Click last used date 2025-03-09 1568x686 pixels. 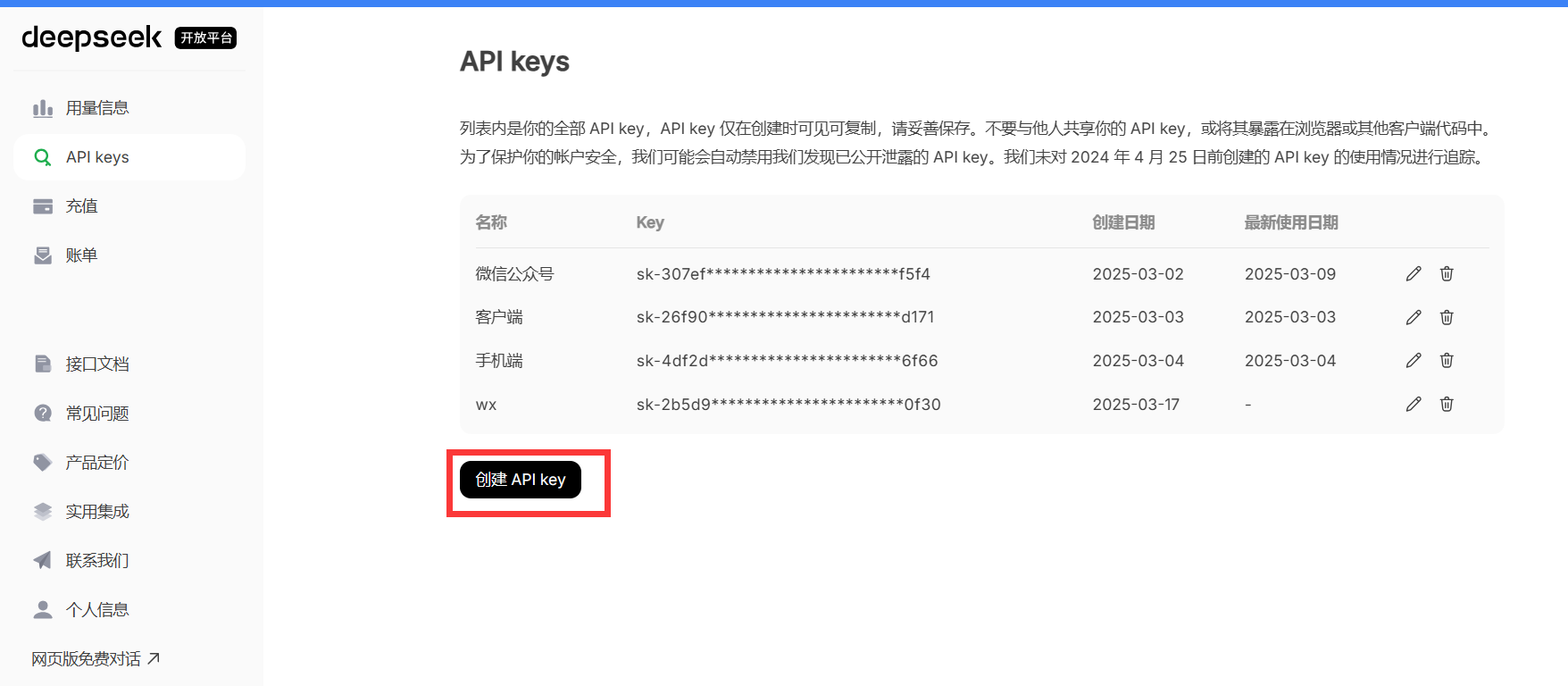click(1290, 274)
